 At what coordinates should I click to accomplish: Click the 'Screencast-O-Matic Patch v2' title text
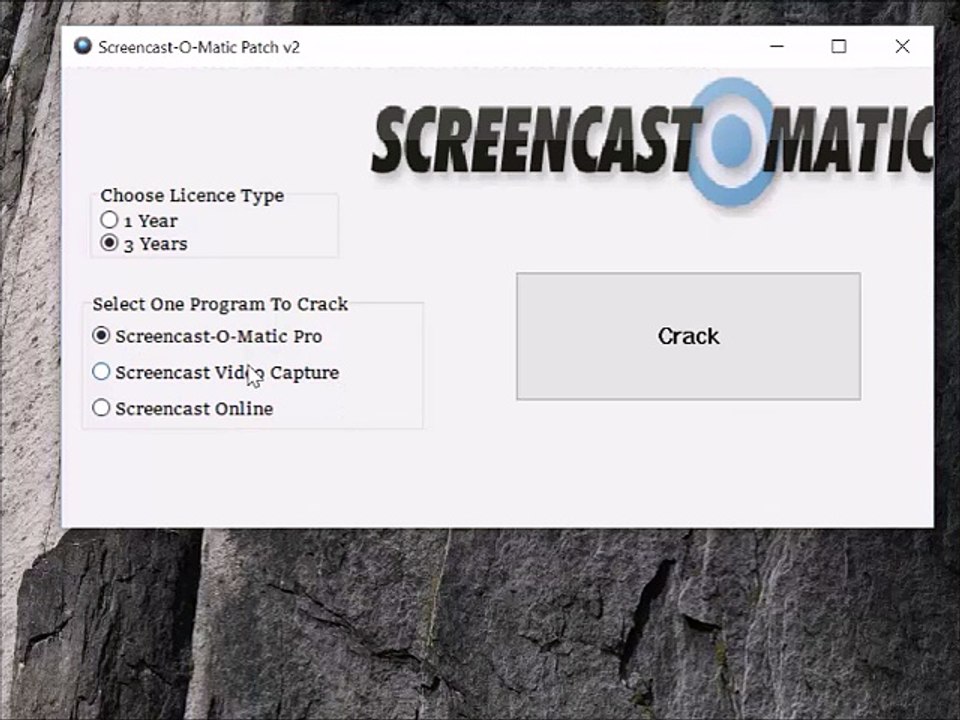tap(199, 47)
